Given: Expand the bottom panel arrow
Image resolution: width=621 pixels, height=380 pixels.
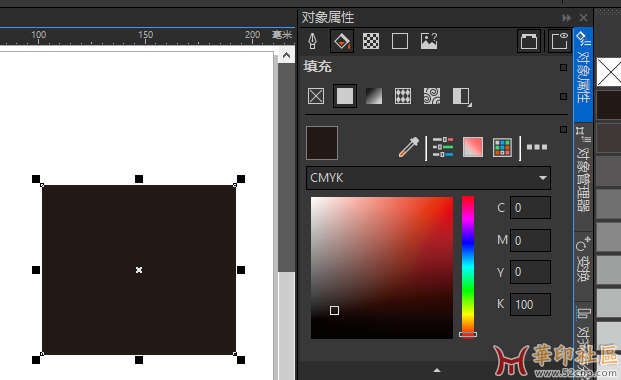Looking at the screenshot, I should coord(437,370).
